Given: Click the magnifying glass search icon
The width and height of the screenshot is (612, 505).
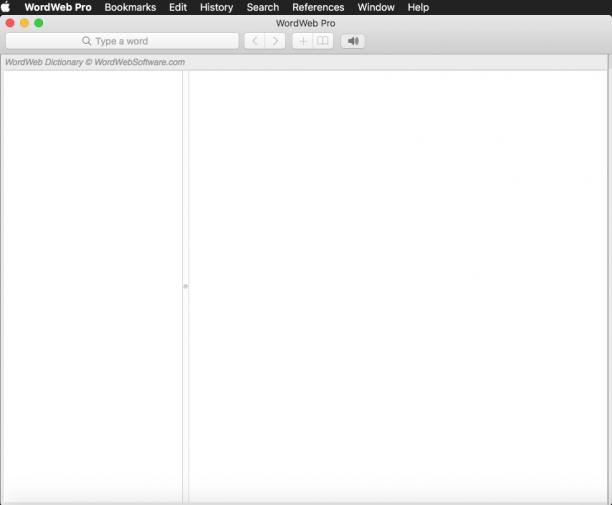Looking at the screenshot, I should (86, 41).
